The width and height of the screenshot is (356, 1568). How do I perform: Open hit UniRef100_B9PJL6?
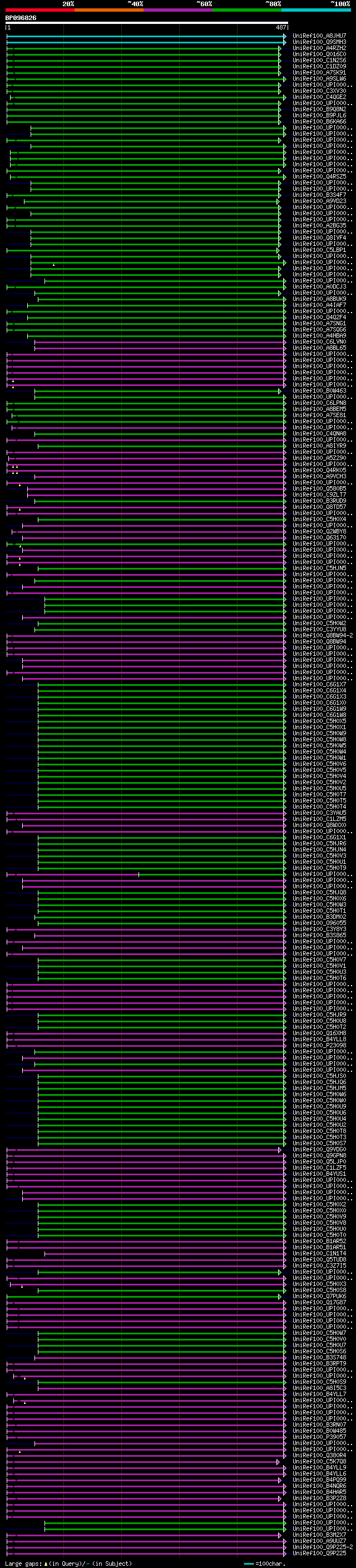(x=319, y=116)
